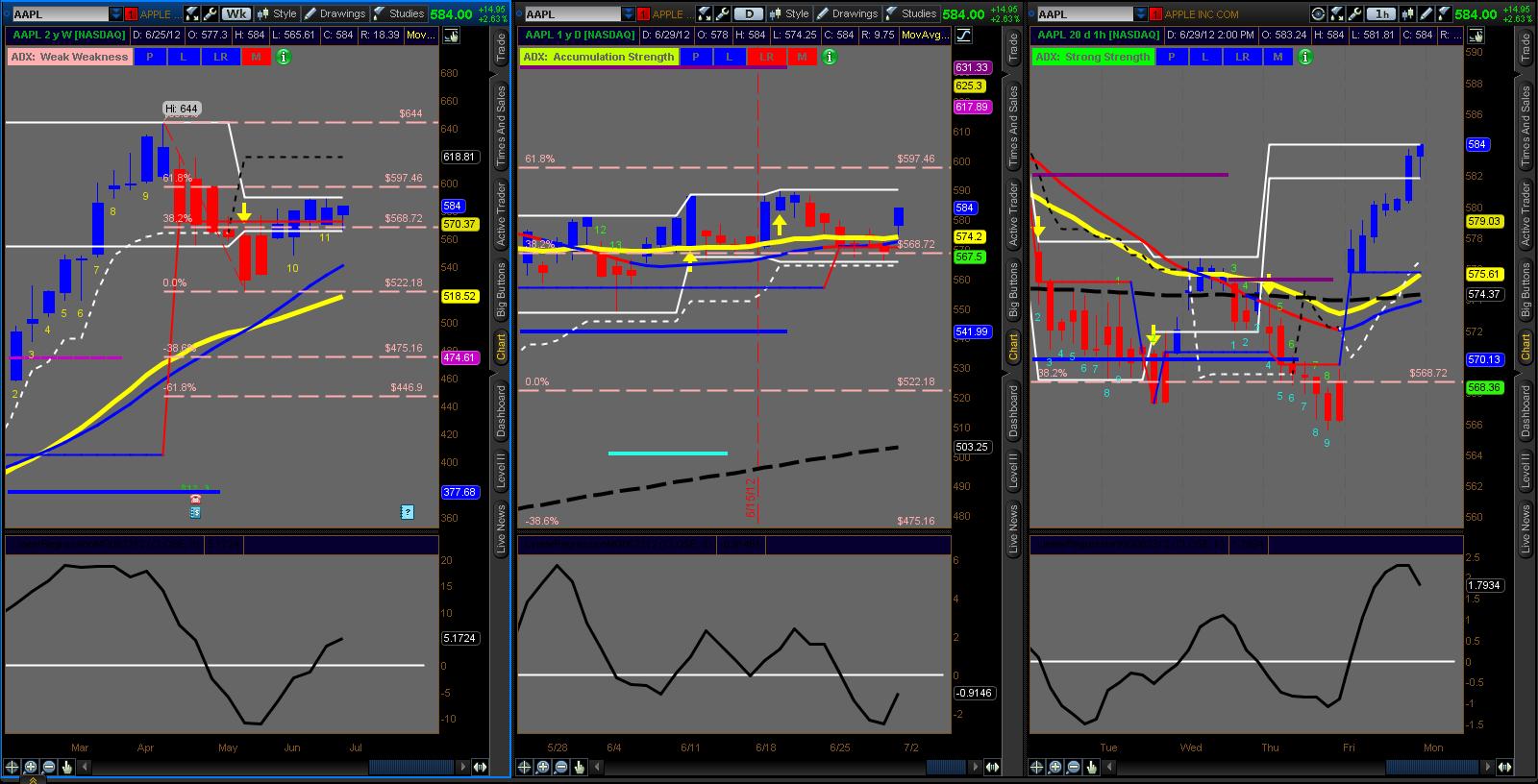Toggle weekly chart header hand-pointer icon
Image resolution: width=1538 pixels, height=784 pixels.
[451, 35]
